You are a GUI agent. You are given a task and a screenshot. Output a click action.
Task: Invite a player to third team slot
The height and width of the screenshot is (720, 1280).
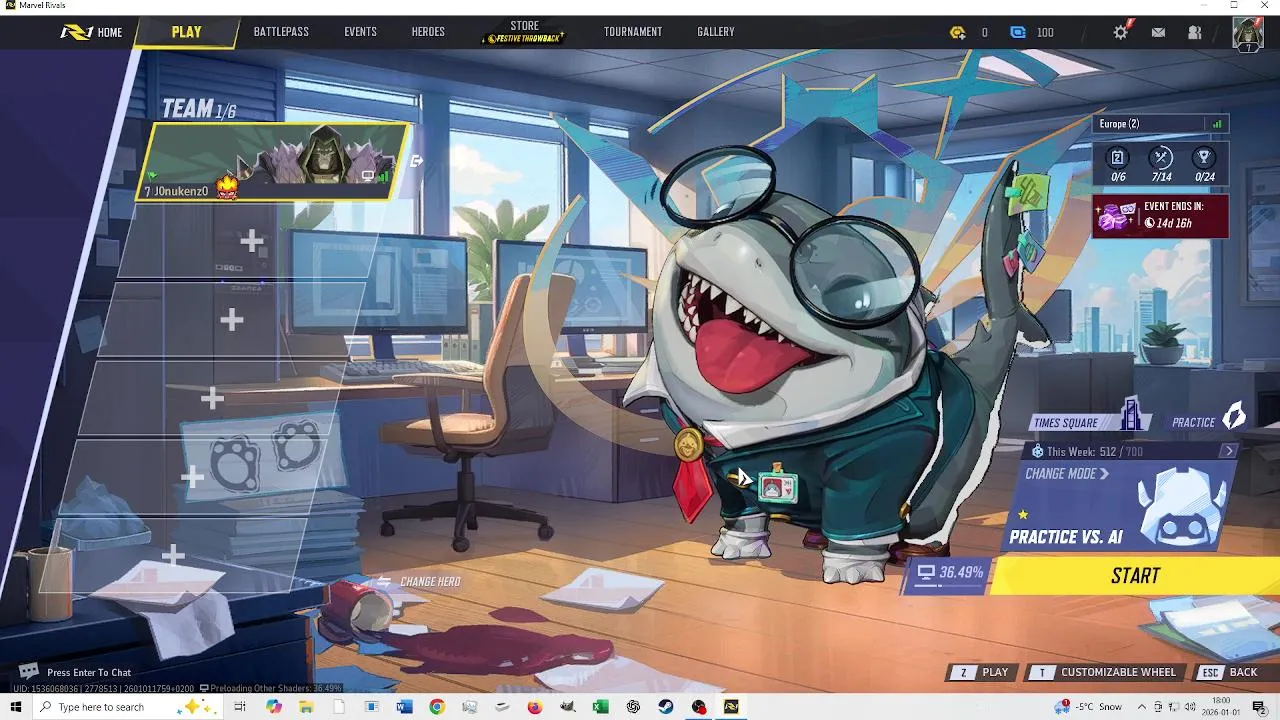[232, 319]
